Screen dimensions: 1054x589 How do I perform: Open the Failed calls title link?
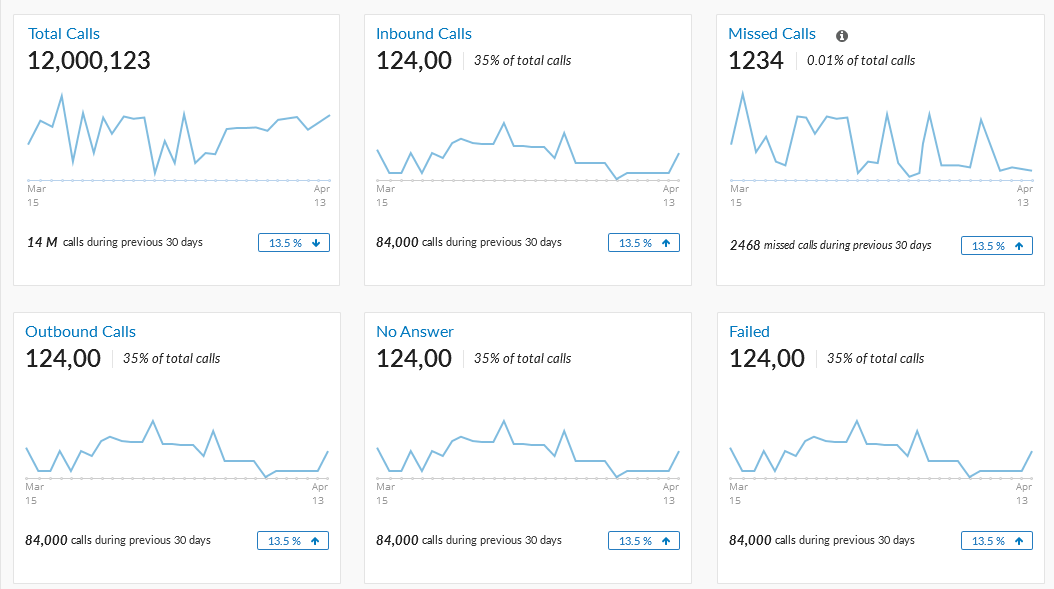749,332
